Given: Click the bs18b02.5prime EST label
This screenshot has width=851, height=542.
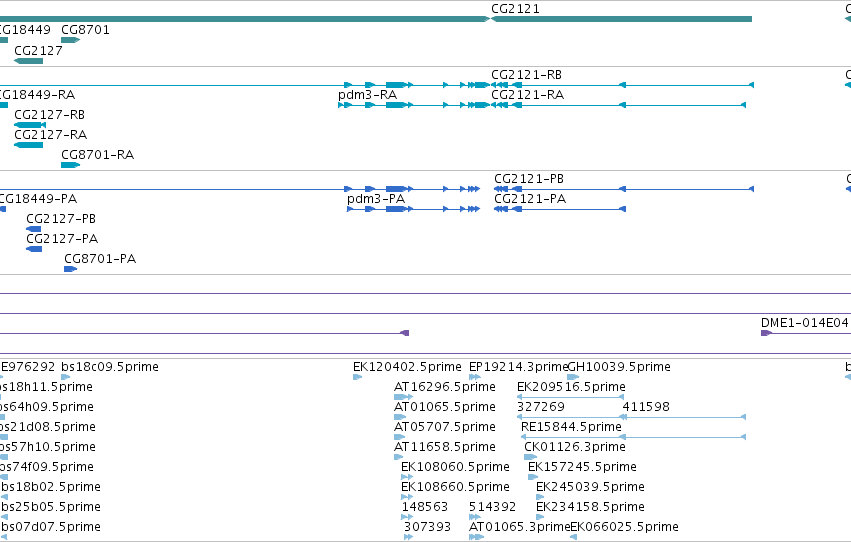Looking at the screenshot, I should click(x=51, y=487).
